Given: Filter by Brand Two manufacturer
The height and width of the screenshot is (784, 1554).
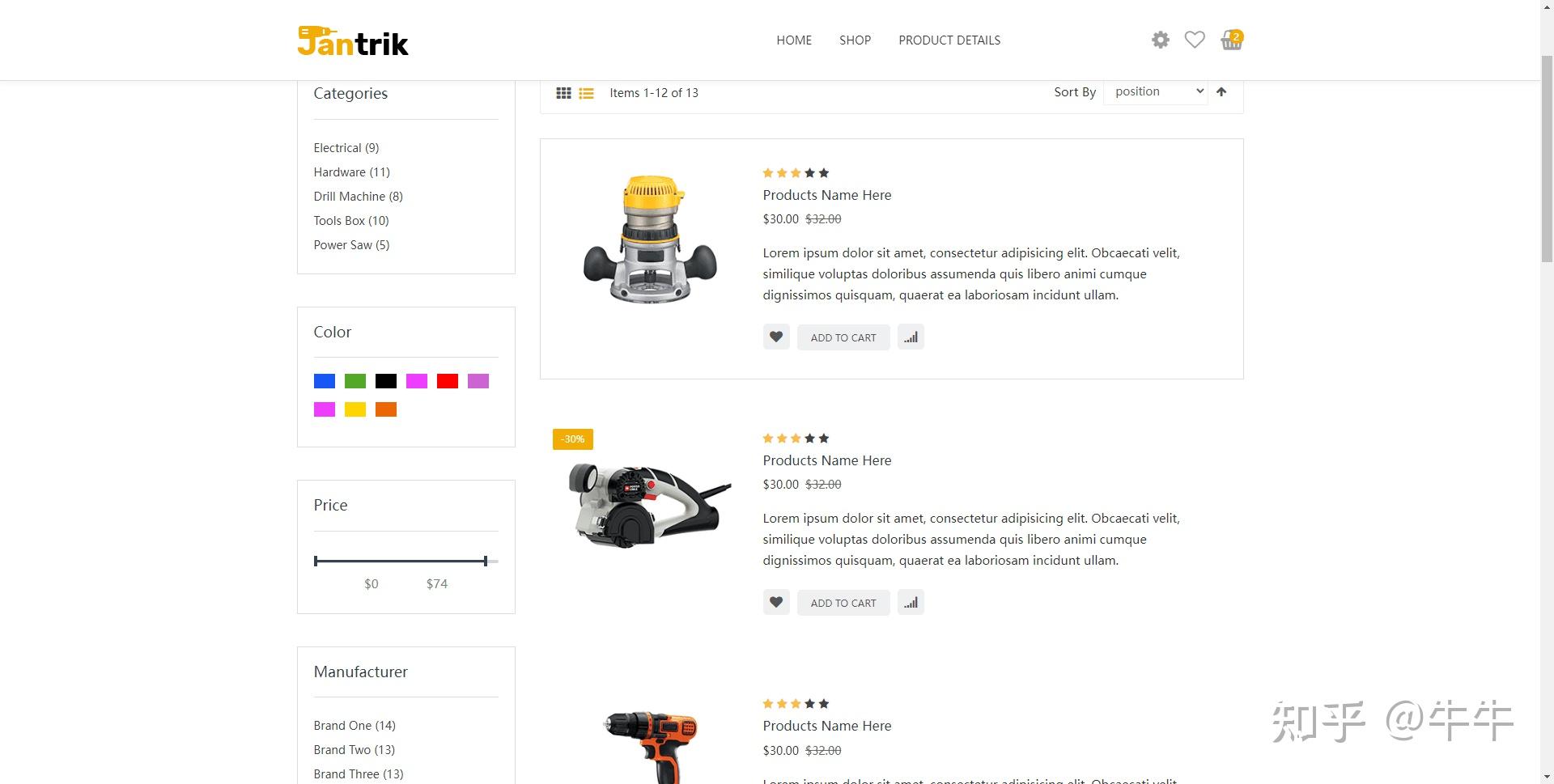Looking at the screenshot, I should pos(355,750).
